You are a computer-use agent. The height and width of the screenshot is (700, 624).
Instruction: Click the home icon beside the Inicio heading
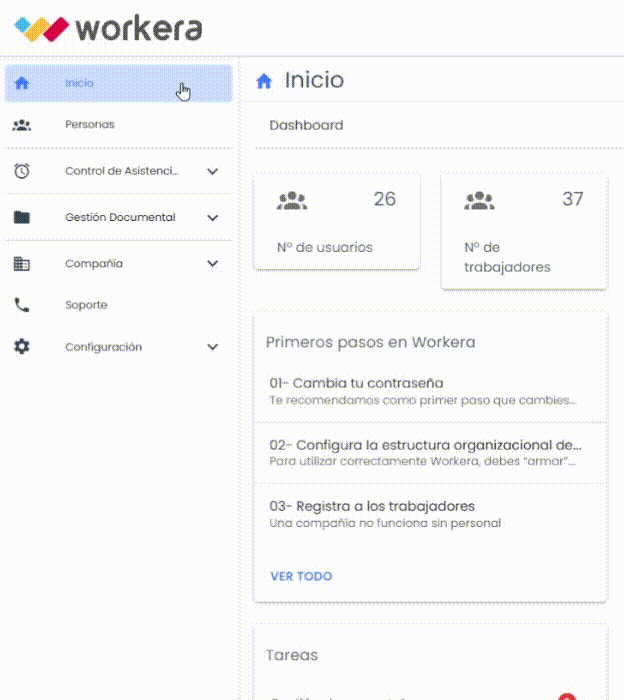[x=264, y=81]
